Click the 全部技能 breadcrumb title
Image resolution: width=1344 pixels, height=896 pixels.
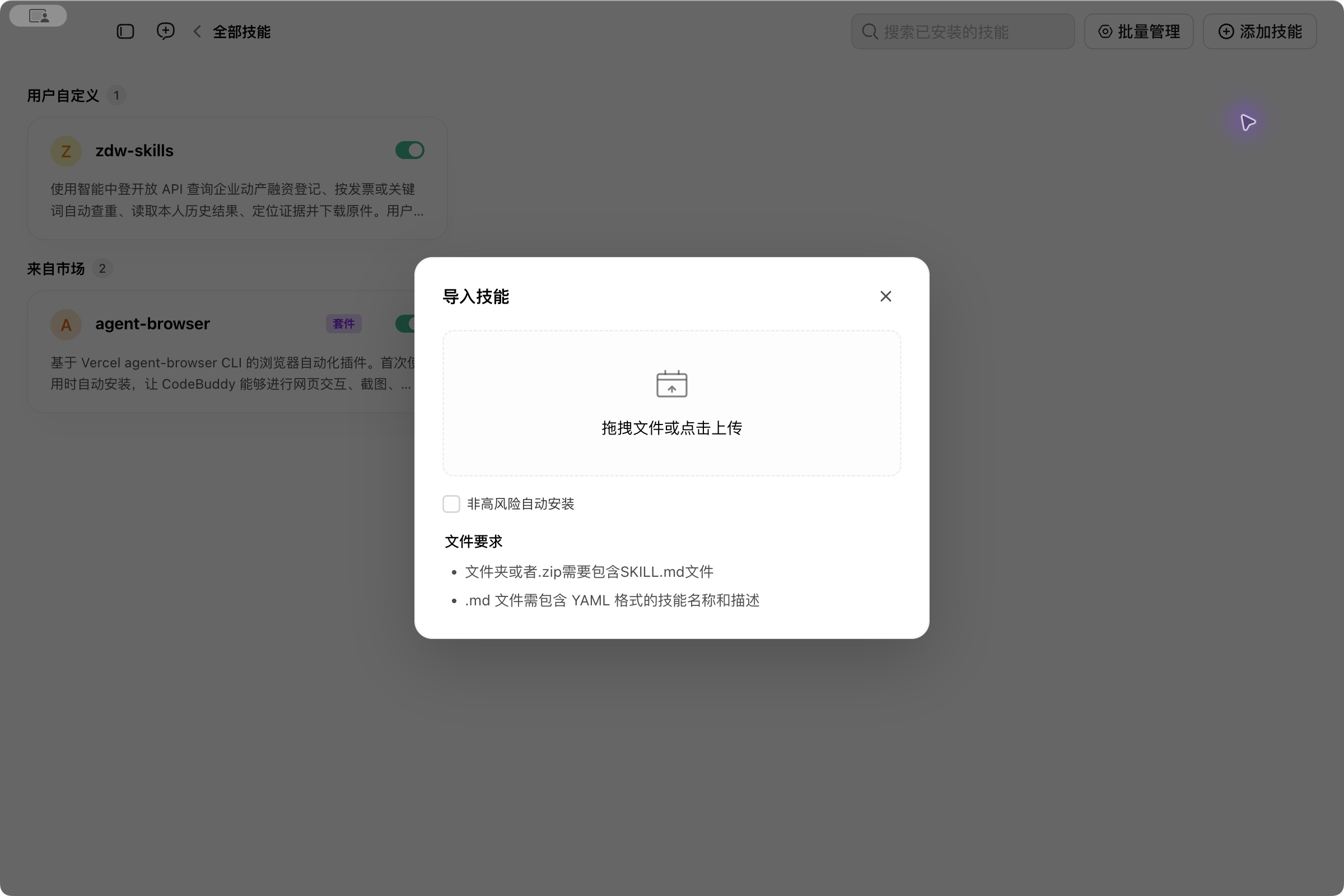tap(242, 32)
